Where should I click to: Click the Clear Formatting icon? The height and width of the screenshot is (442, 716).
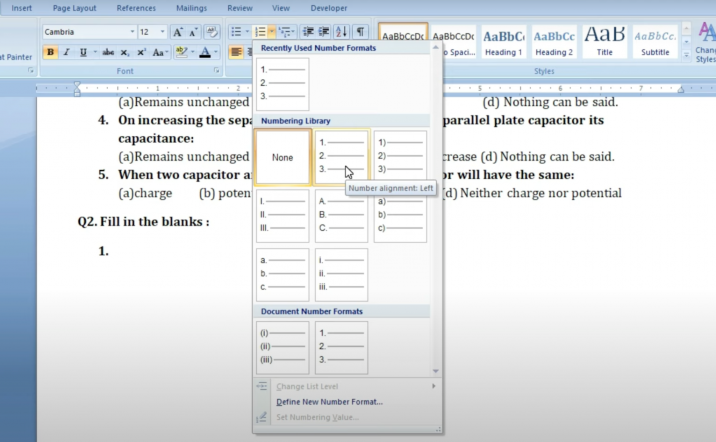tap(212, 32)
